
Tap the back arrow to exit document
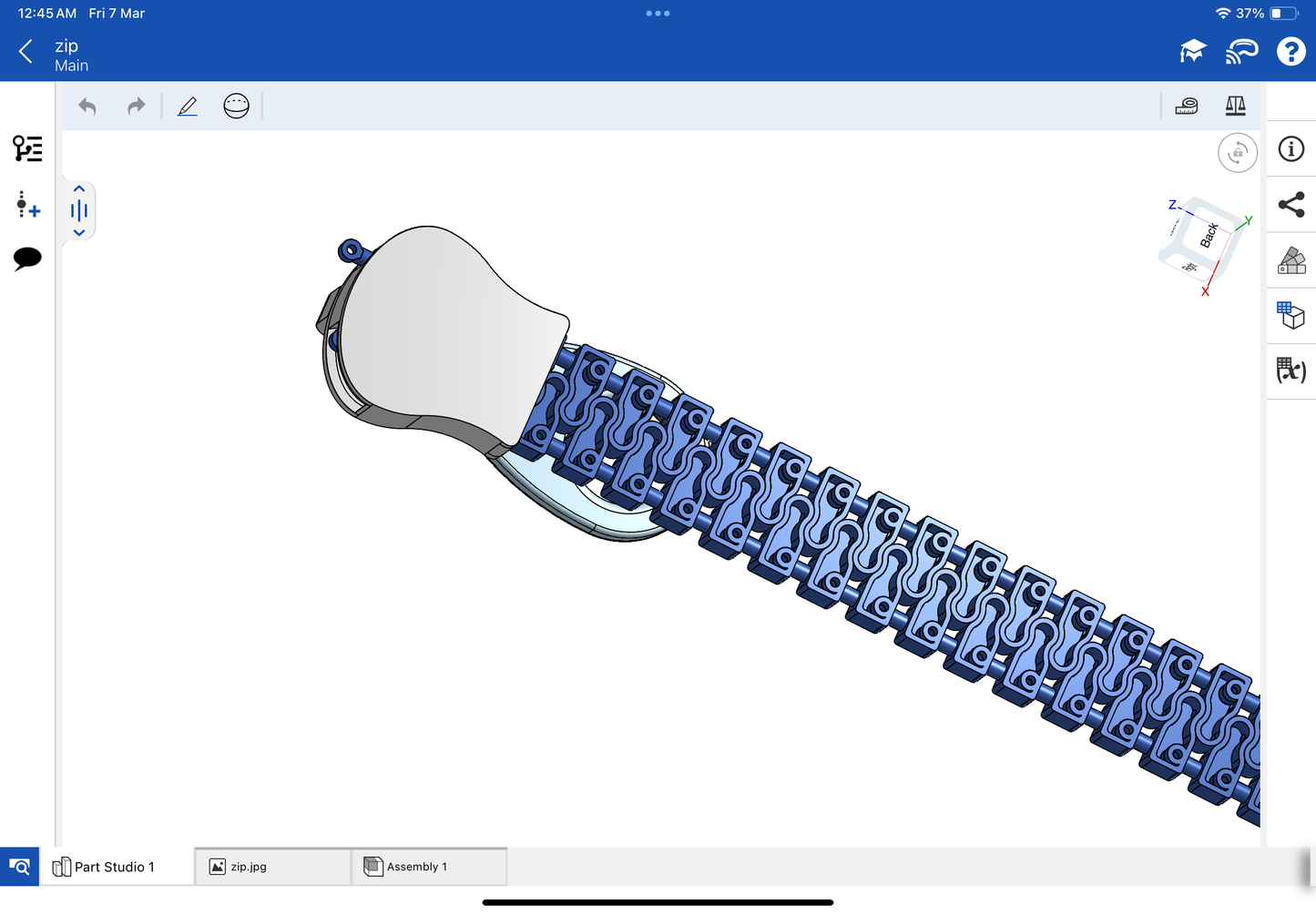point(26,52)
